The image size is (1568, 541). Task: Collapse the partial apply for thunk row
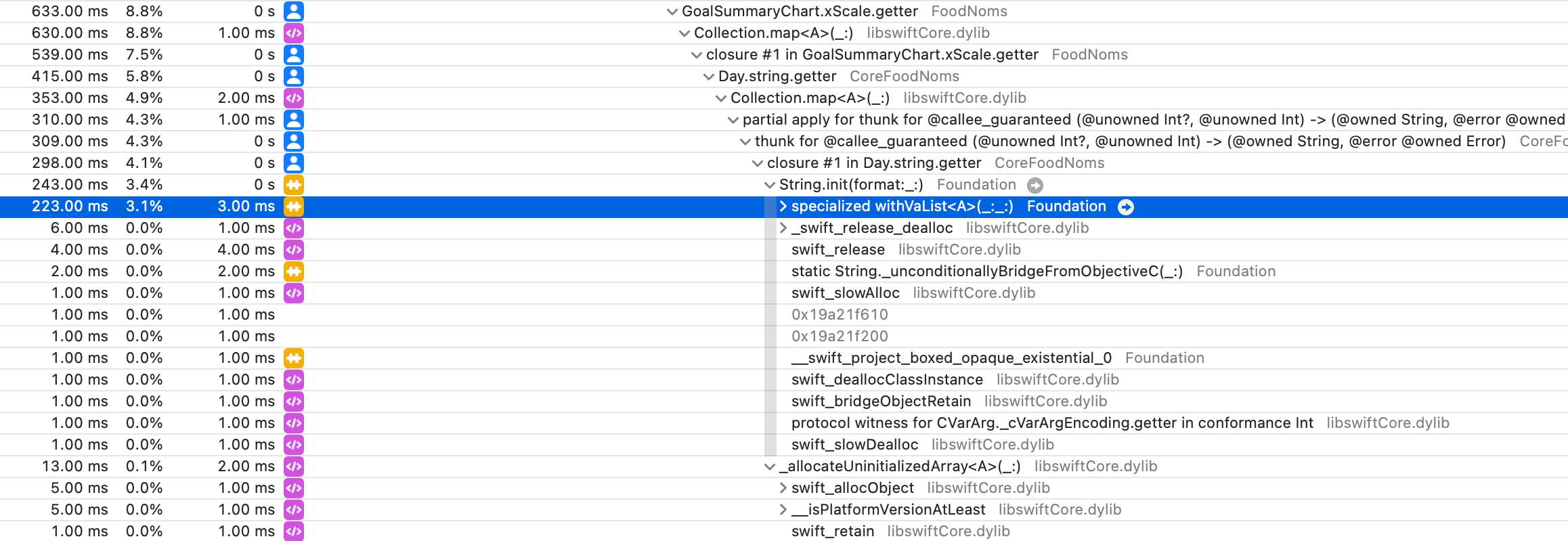click(x=733, y=120)
